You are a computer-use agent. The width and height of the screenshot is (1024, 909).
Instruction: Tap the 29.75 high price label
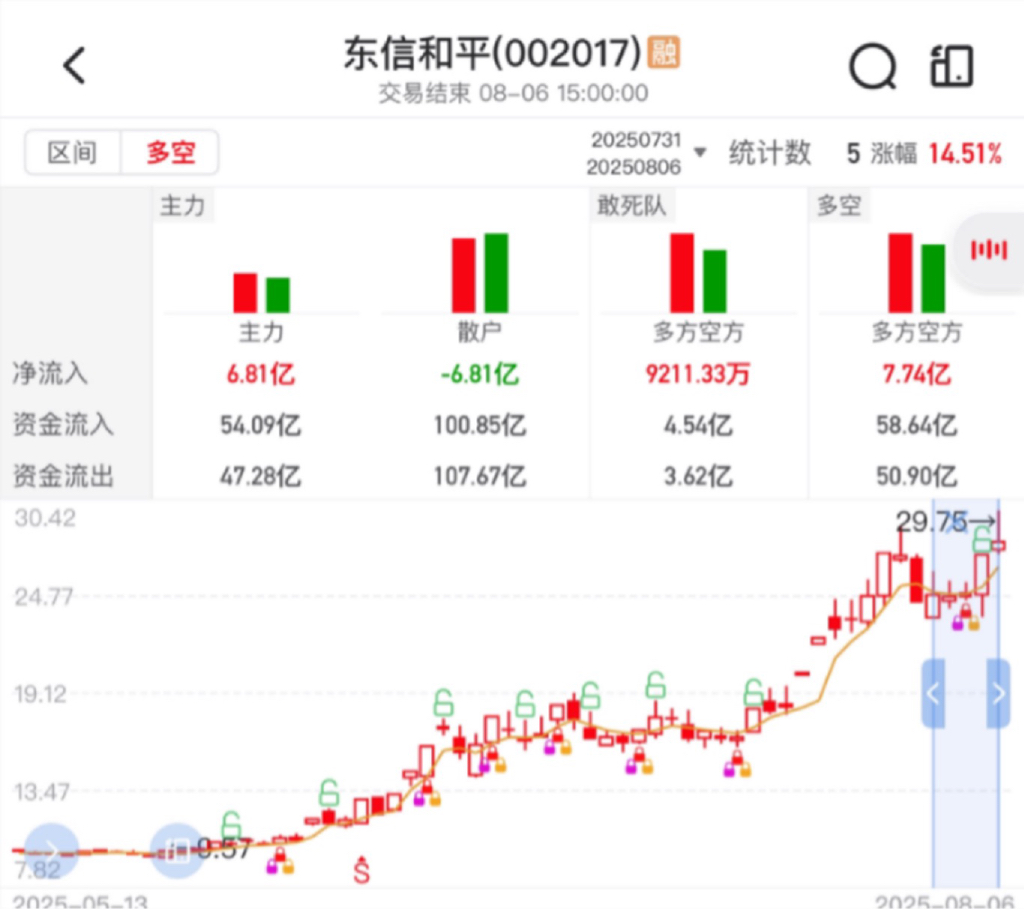(x=931, y=522)
